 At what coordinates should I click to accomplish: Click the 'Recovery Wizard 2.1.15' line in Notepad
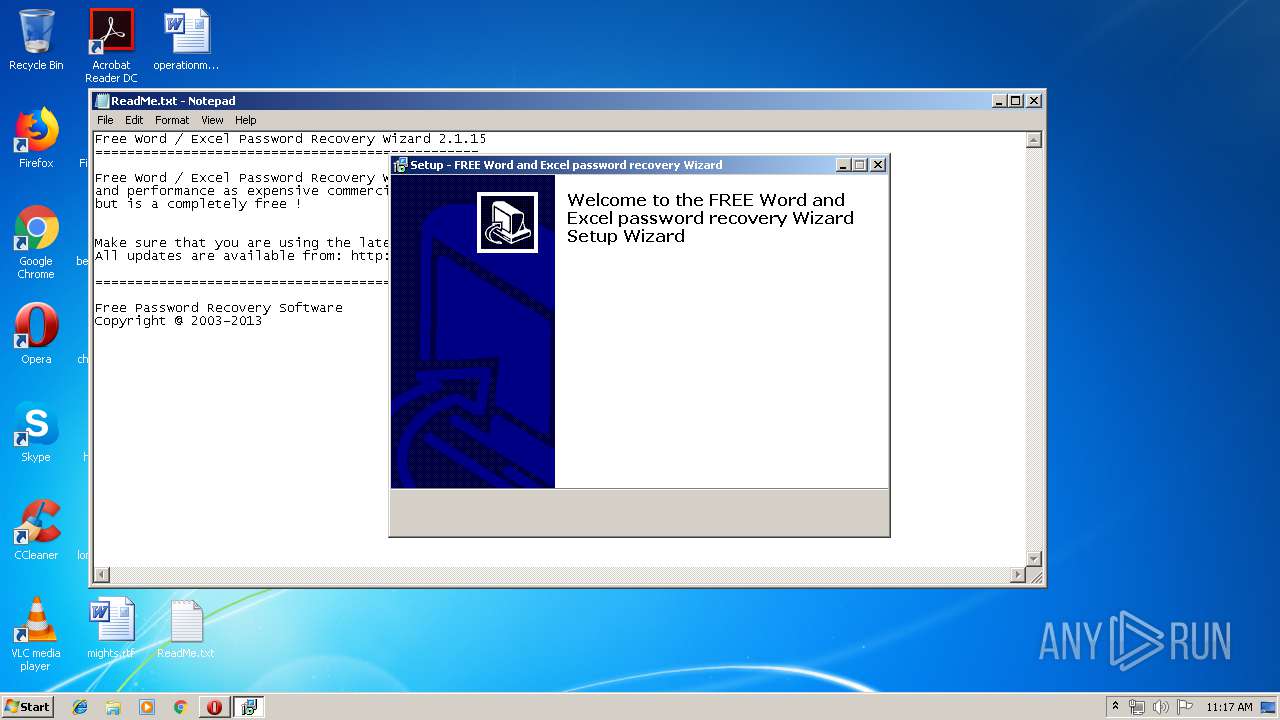coord(291,139)
